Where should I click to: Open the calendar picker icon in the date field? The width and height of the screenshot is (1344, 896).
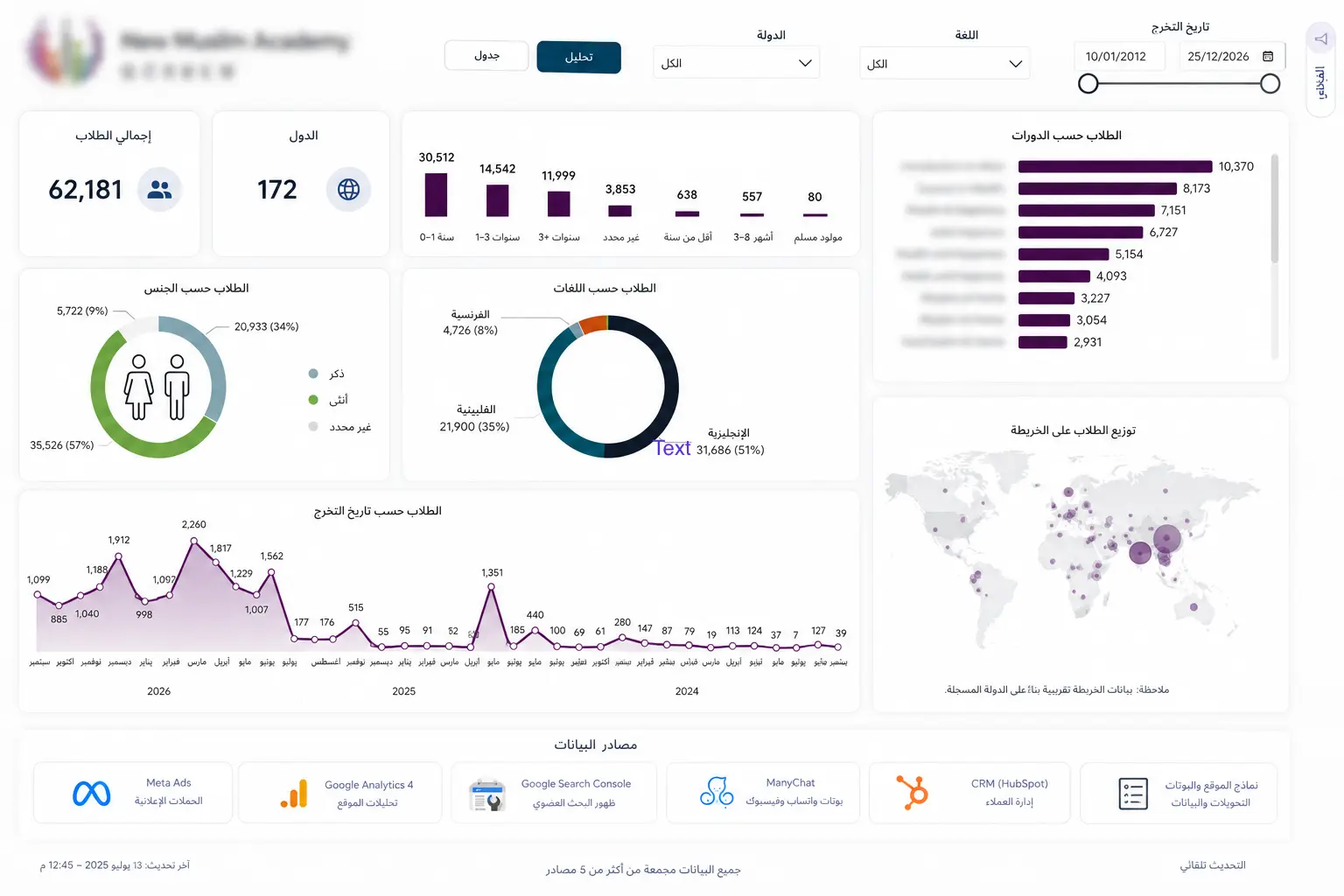(1268, 56)
